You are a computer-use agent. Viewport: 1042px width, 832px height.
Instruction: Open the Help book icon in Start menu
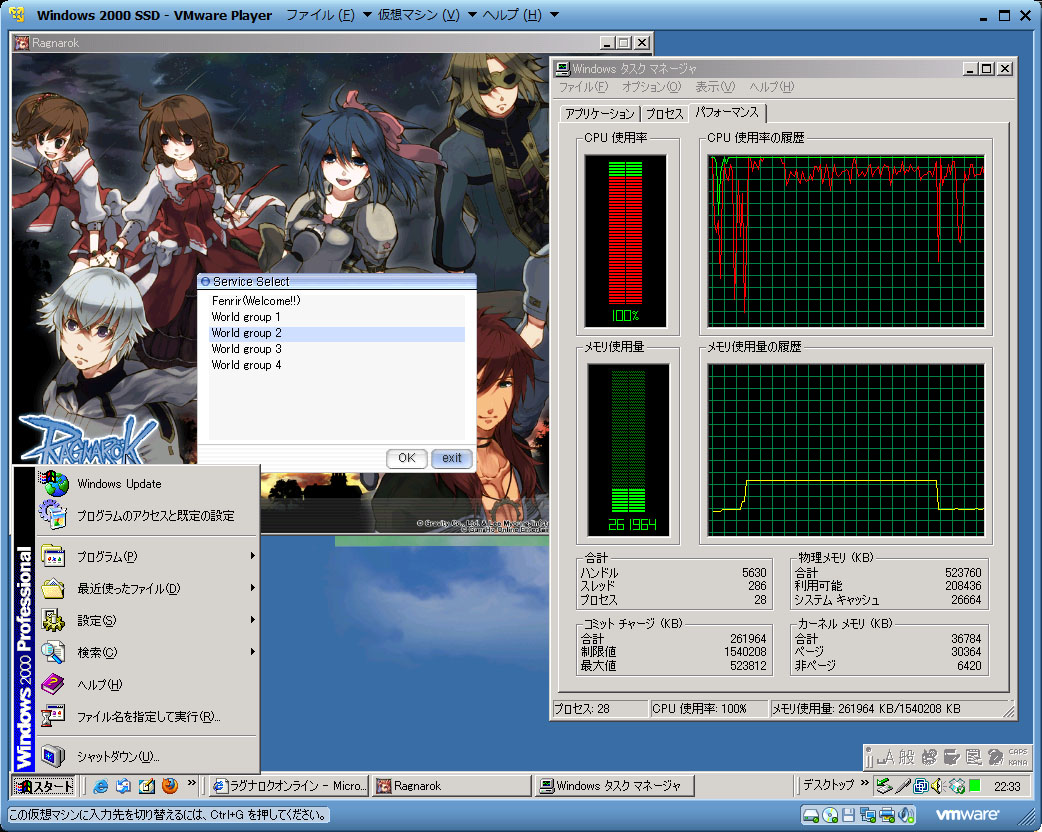[53, 684]
